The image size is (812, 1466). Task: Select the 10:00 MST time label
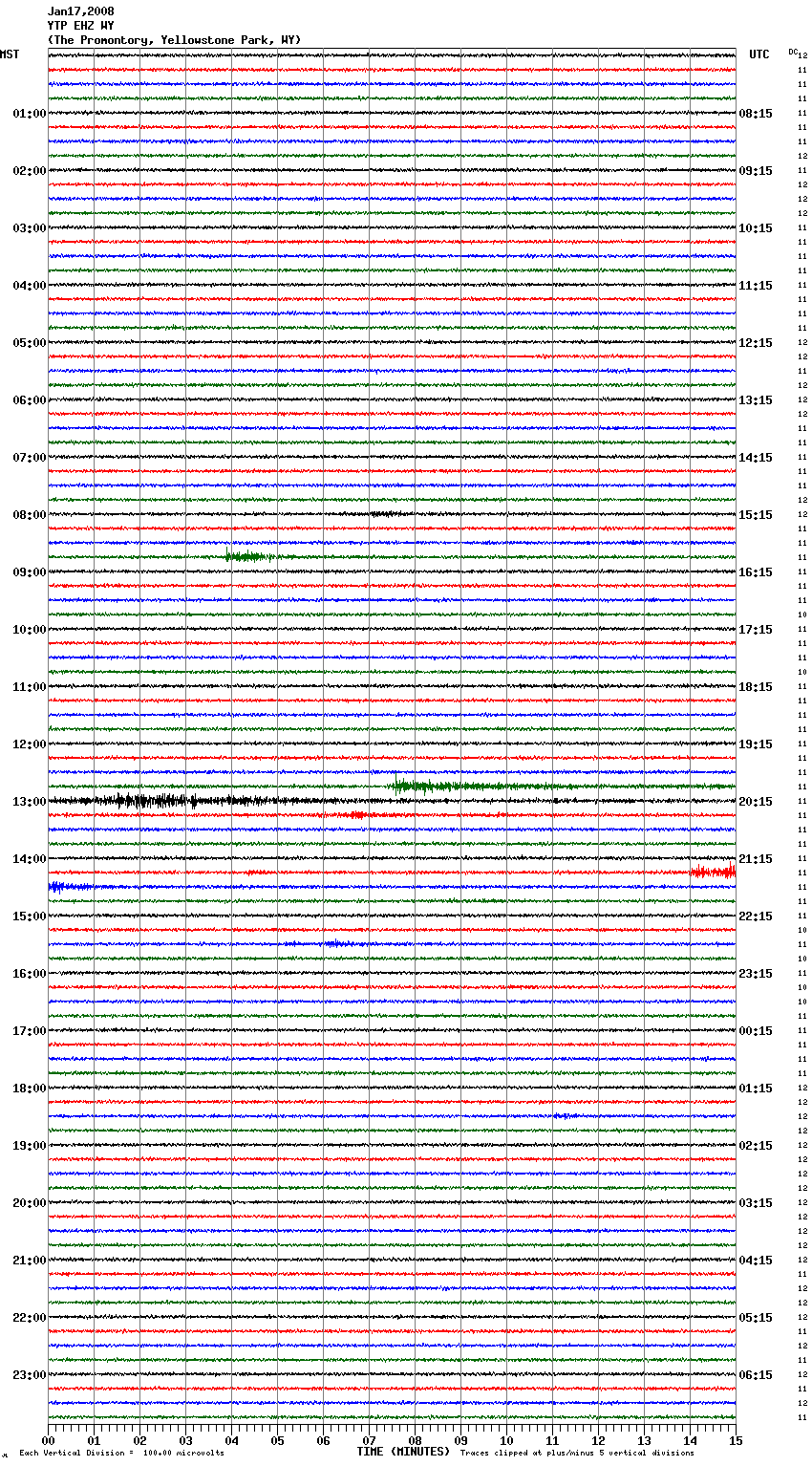click(30, 630)
